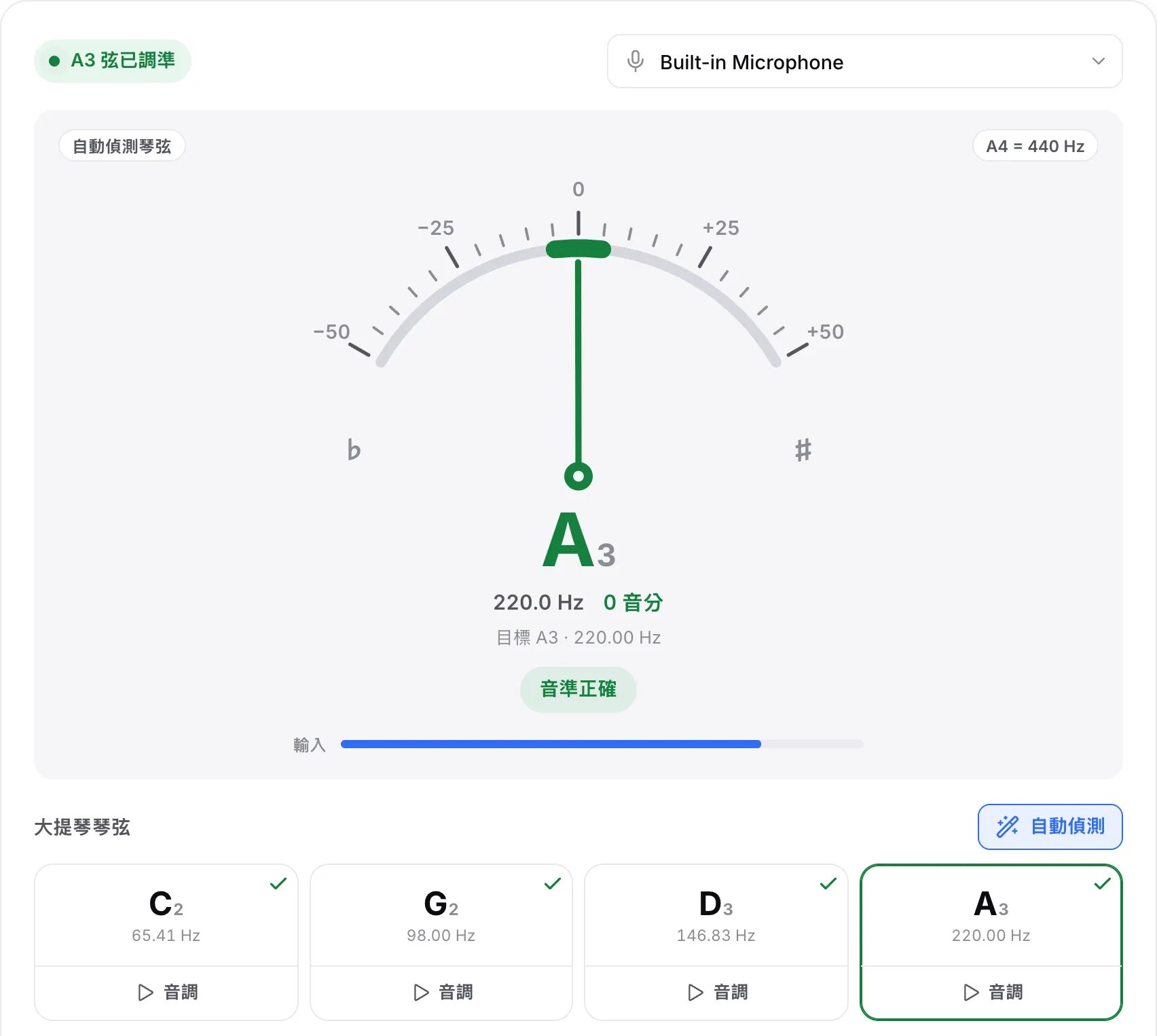Screen dimensions: 1157x1036
Task: Click the 大提琴琴弦 section heading
Action: (82, 827)
